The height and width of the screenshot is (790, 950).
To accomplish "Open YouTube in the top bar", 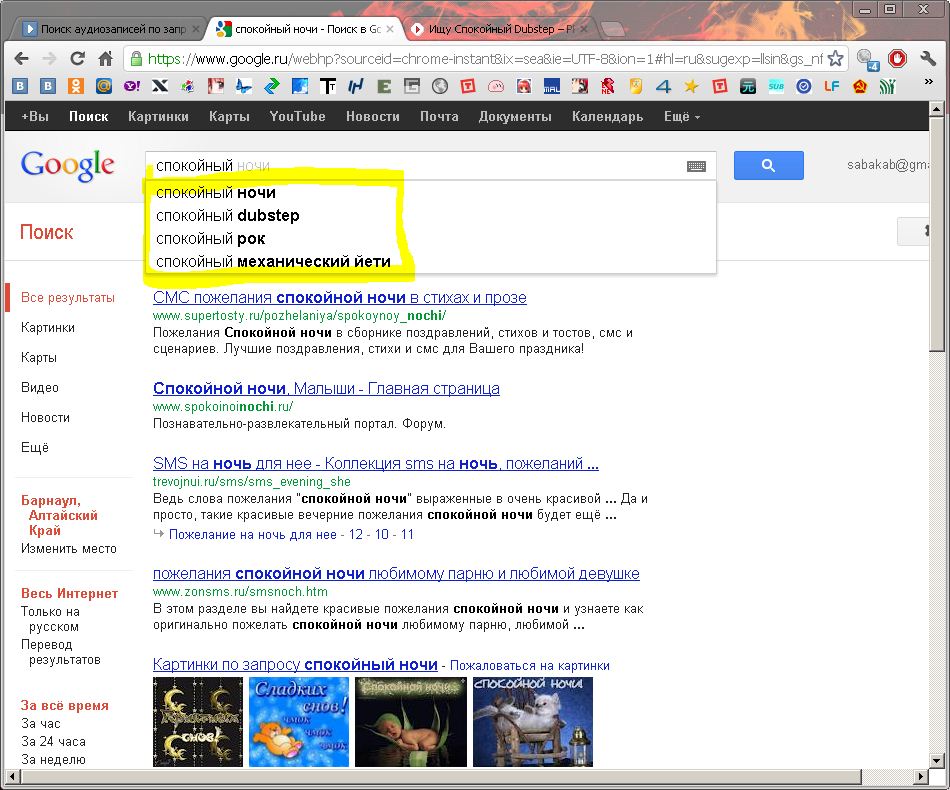I will point(297,116).
